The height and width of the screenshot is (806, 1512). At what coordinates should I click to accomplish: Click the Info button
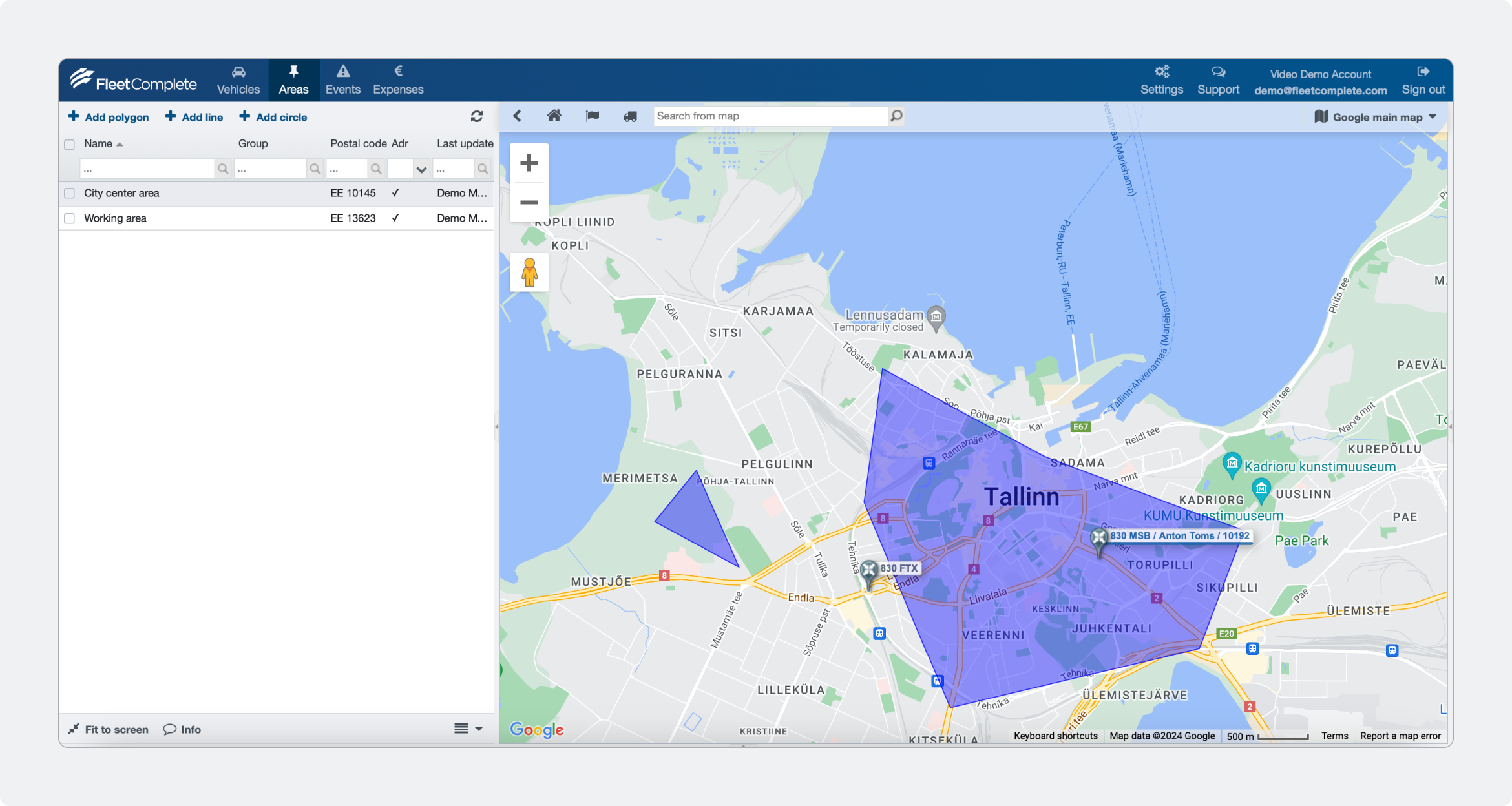pyautogui.click(x=182, y=729)
